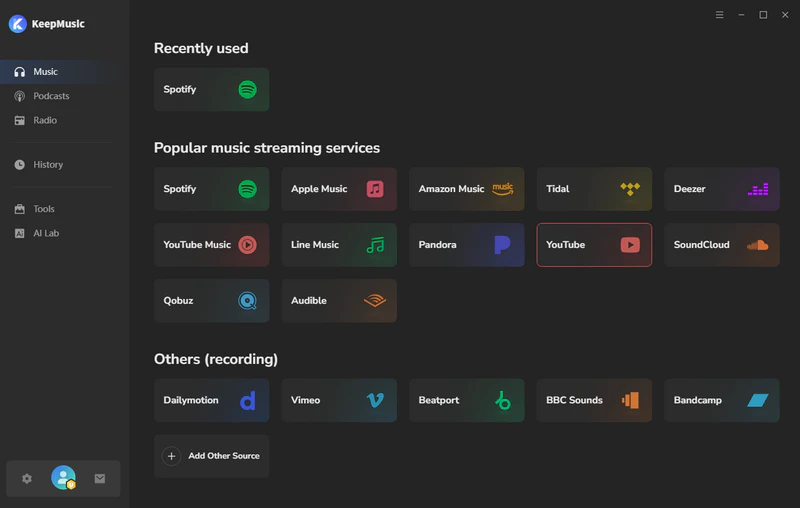
Task: Open the Podcasts section
Action: [x=50, y=96]
